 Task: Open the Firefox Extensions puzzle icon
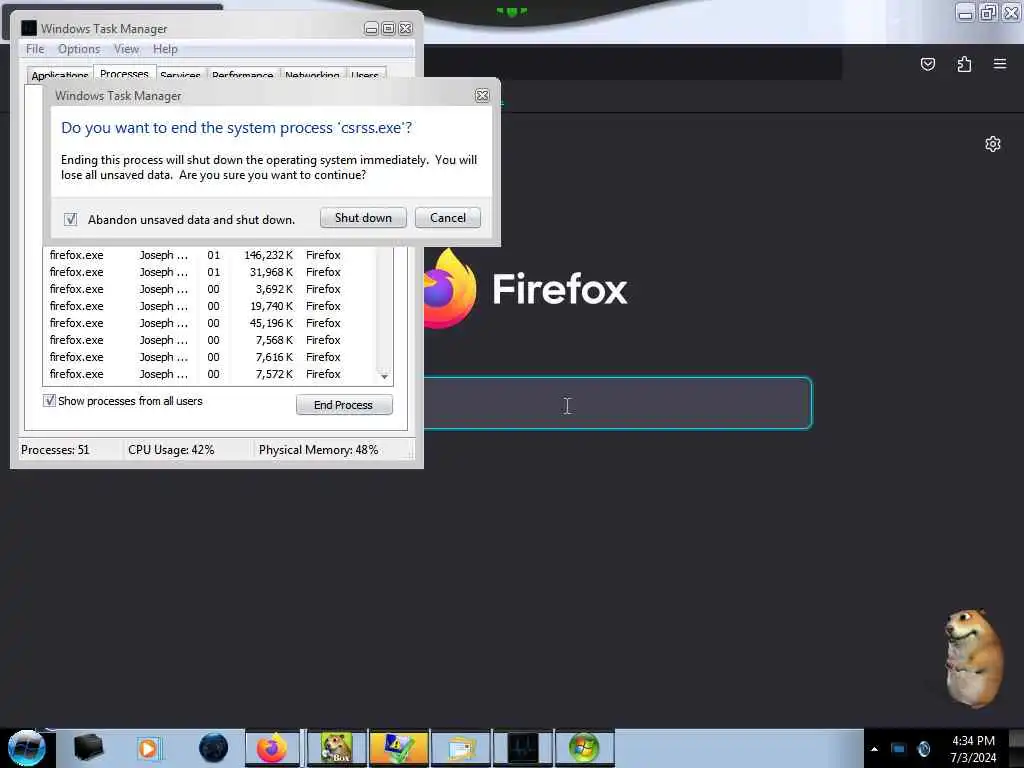click(964, 64)
